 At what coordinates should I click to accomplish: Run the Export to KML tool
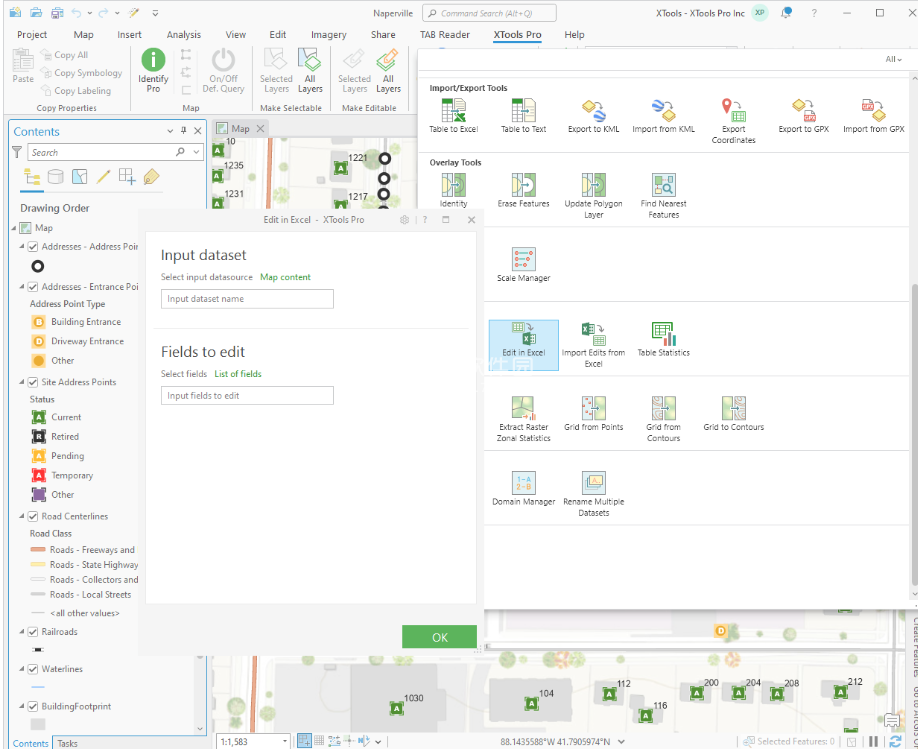pos(593,116)
